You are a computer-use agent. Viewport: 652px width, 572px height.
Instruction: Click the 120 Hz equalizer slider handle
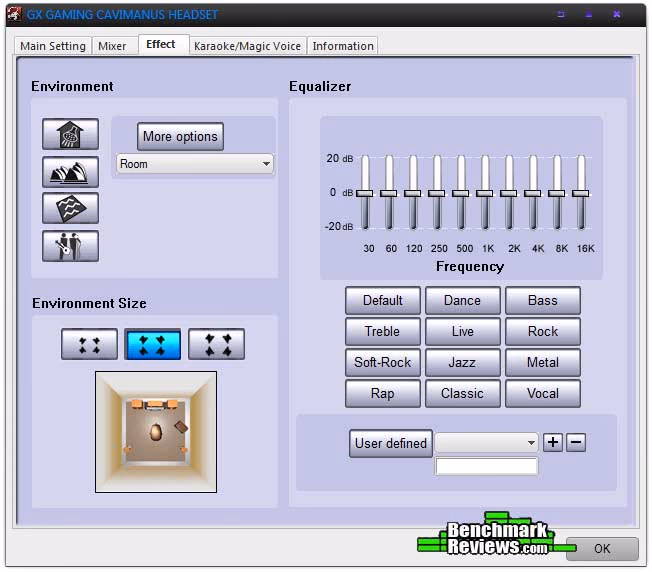pos(412,194)
